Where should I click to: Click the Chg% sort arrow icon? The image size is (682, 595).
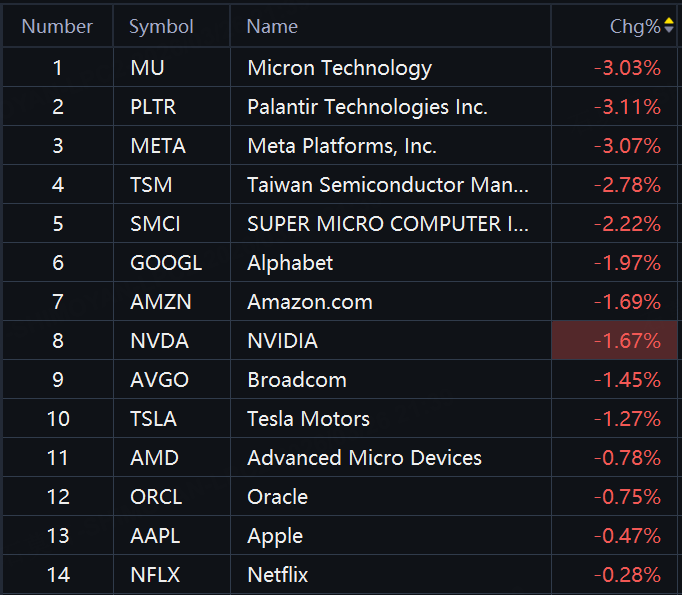tap(669, 26)
